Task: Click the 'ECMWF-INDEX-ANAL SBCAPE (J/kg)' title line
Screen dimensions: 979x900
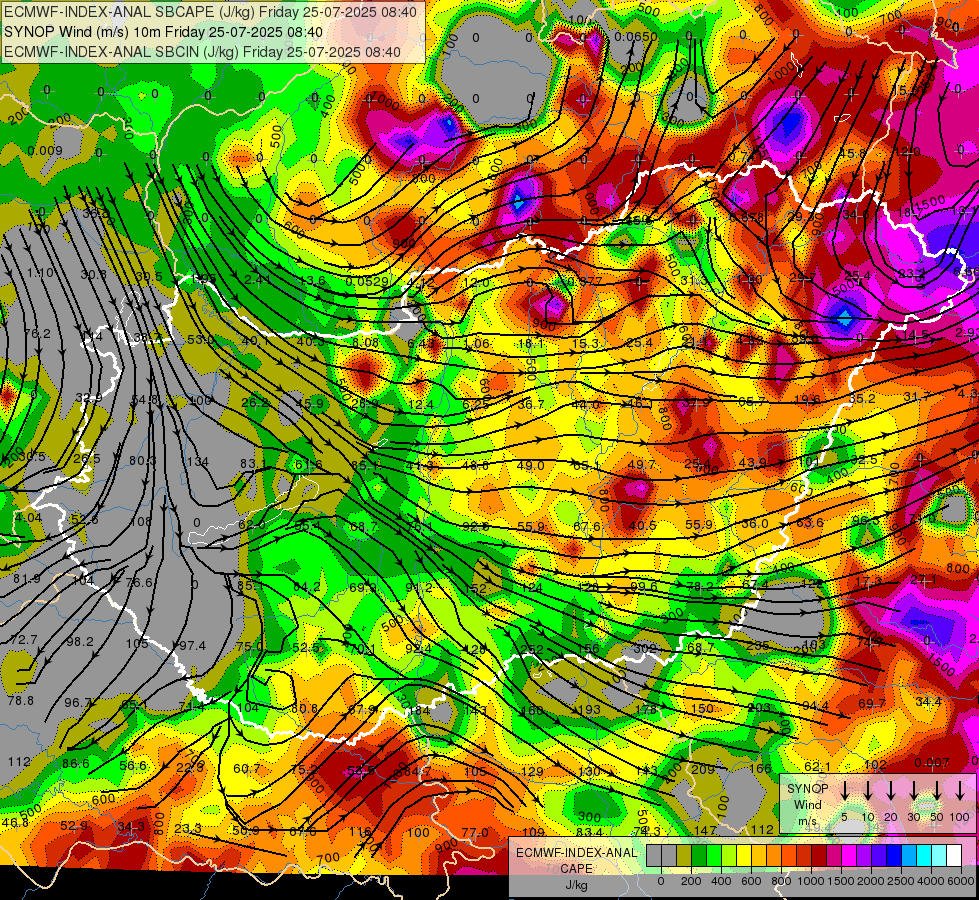Action: coord(210,12)
